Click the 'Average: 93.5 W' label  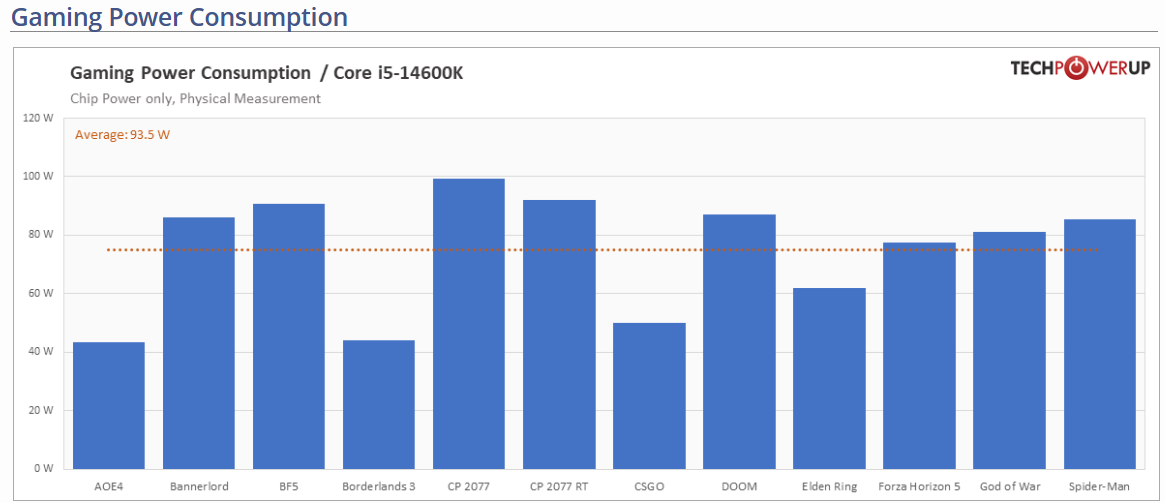(x=123, y=135)
